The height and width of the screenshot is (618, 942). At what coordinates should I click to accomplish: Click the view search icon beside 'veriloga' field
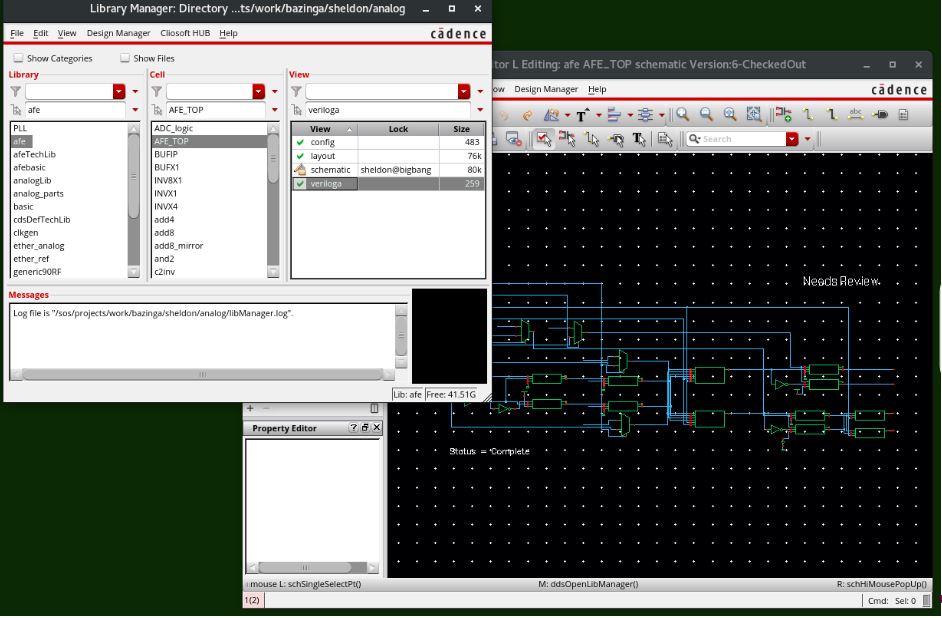point(296,110)
